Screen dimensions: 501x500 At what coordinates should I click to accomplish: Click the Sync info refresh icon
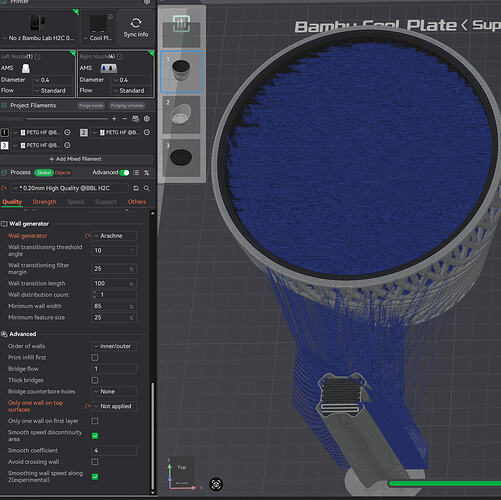(136, 23)
